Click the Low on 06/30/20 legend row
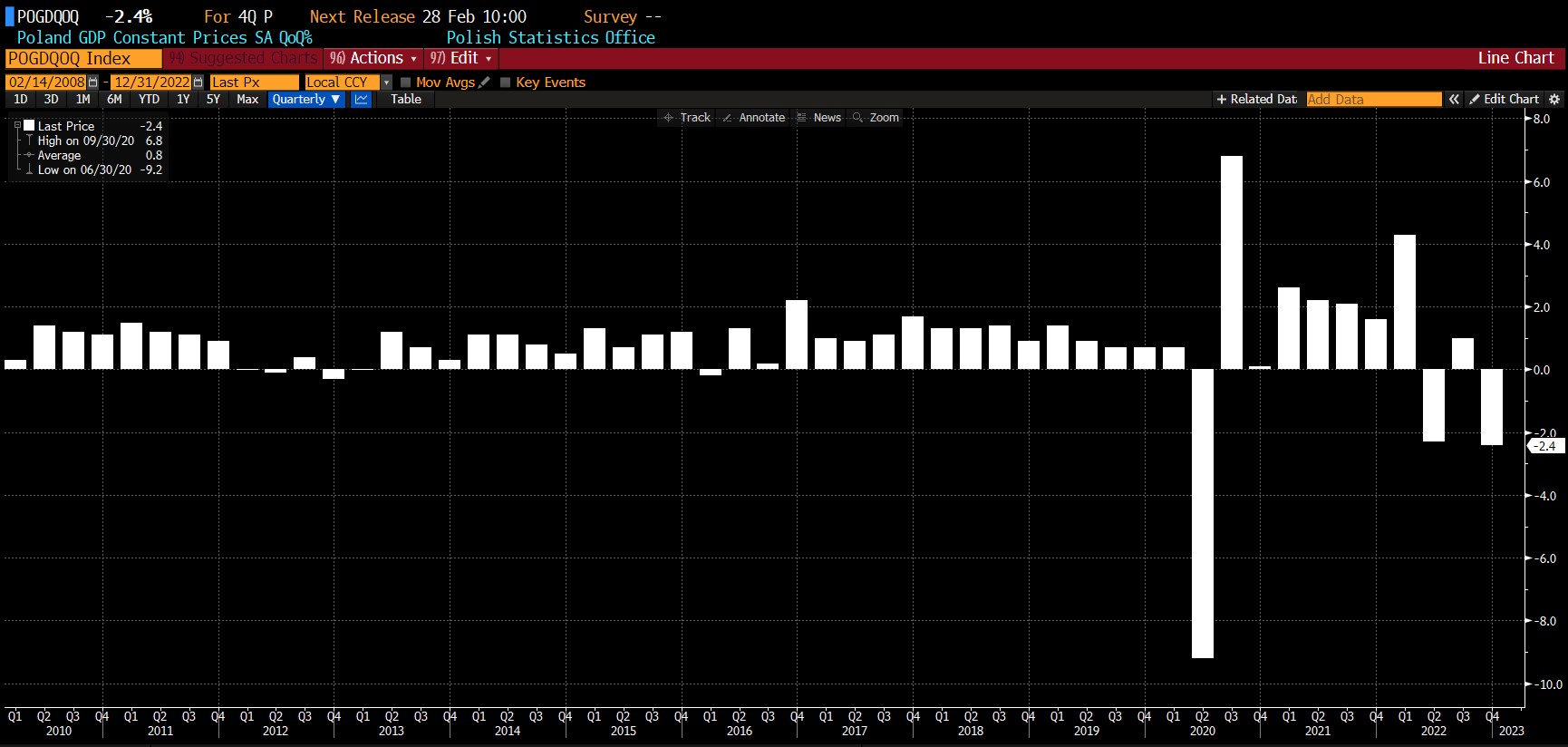Screen dimensions: 1568x747 pos(94,170)
